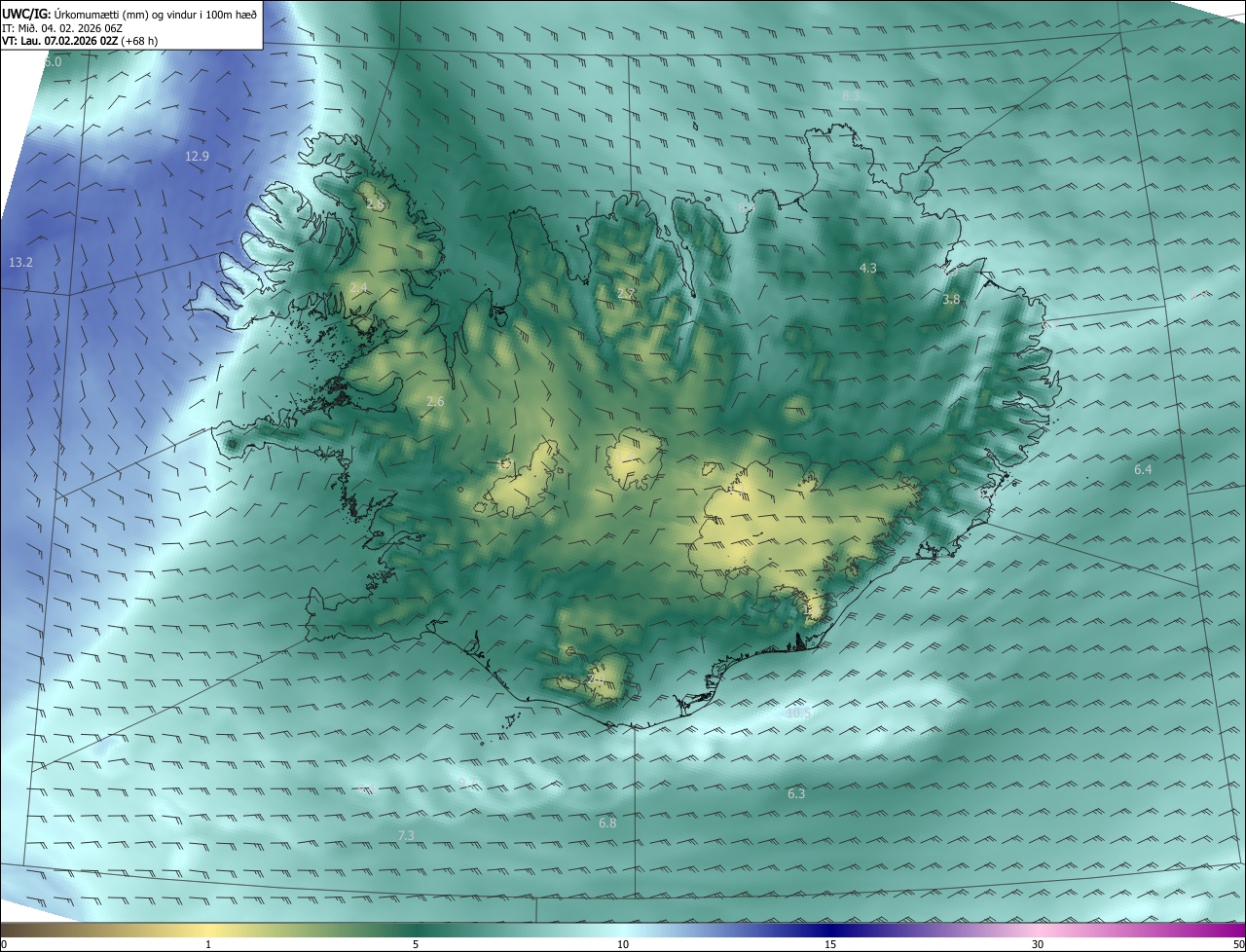
Task: Click the 4.3 value on the map
Action: coord(867,268)
